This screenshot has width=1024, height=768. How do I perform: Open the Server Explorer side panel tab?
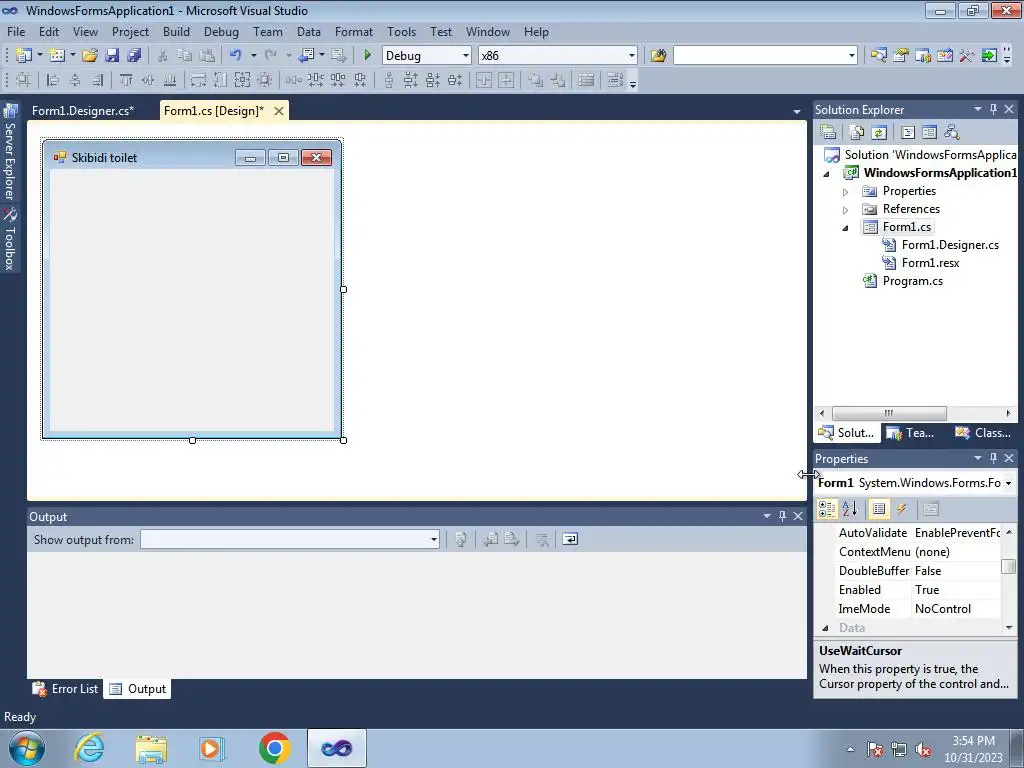[10, 153]
